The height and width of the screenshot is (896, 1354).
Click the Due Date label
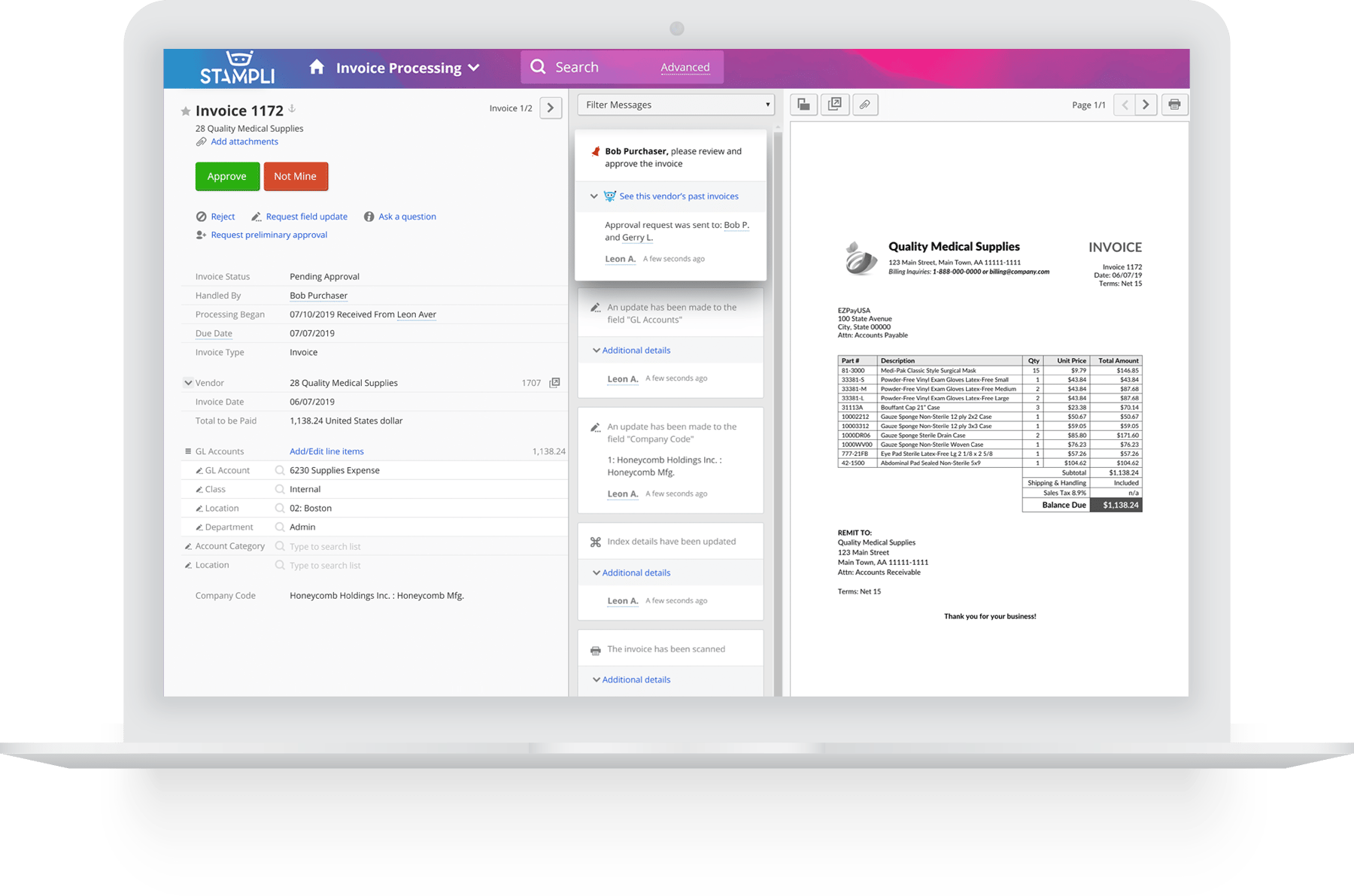coord(214,333)
